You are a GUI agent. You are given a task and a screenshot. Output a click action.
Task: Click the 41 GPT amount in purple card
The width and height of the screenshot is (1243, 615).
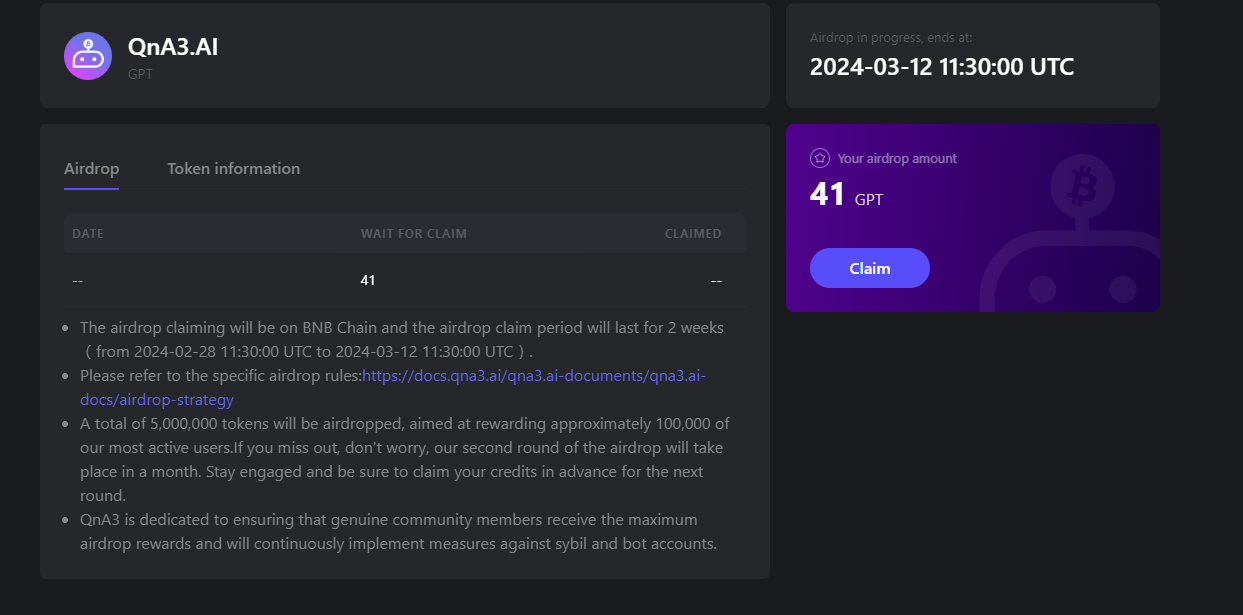point(846,194)
